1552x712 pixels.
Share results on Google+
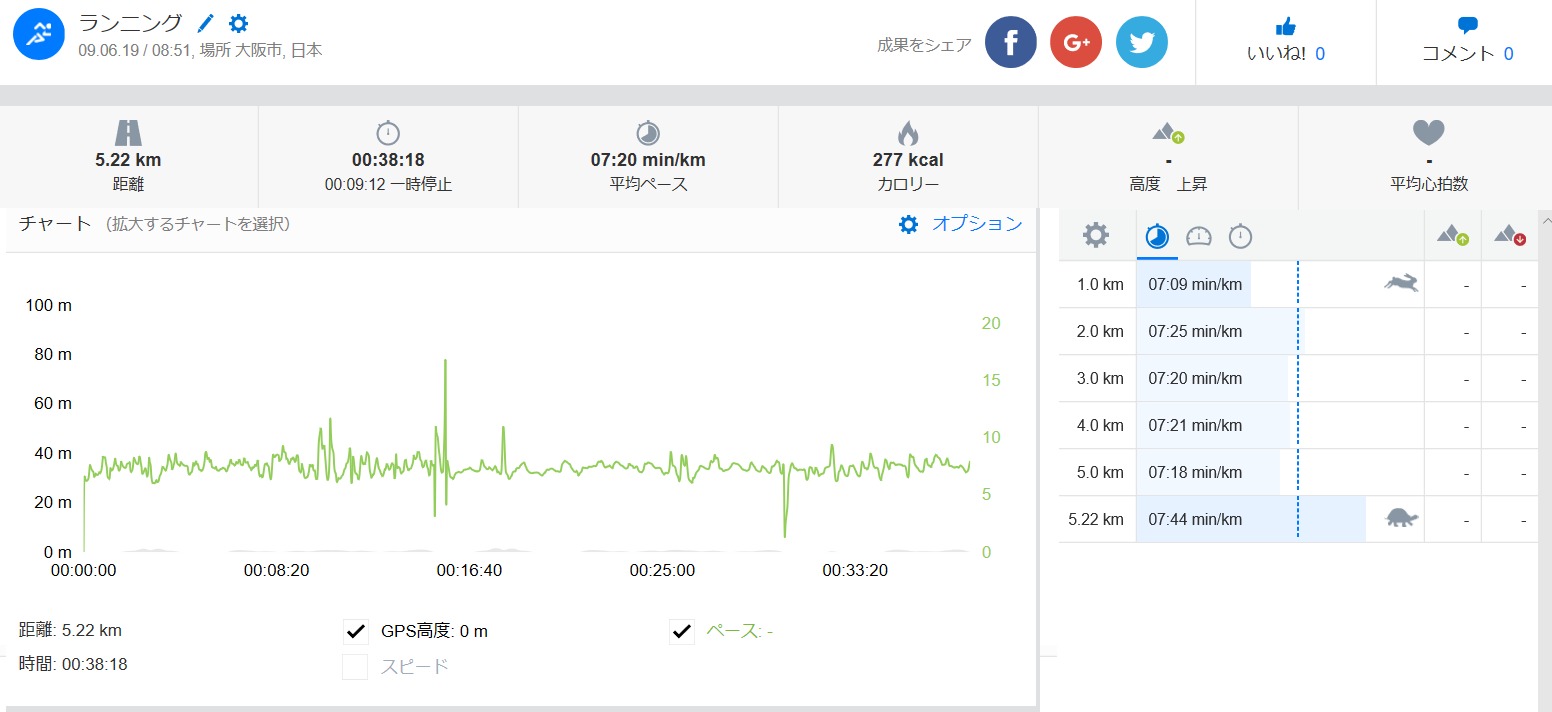tap(1076, 42)
